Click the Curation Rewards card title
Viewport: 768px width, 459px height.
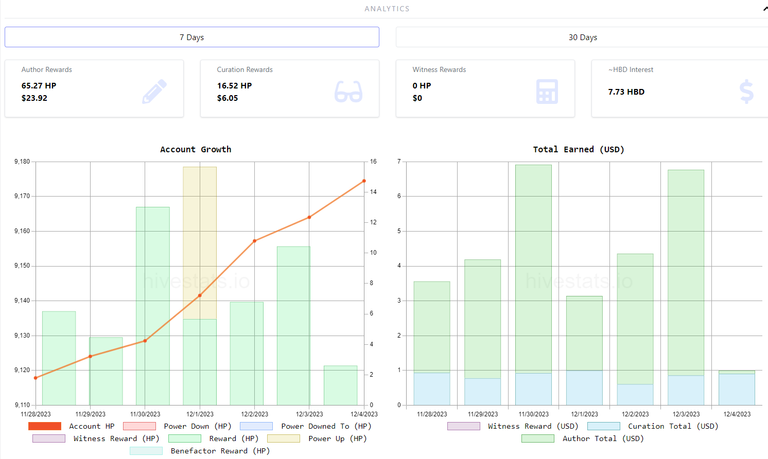(x=245, y=70)
